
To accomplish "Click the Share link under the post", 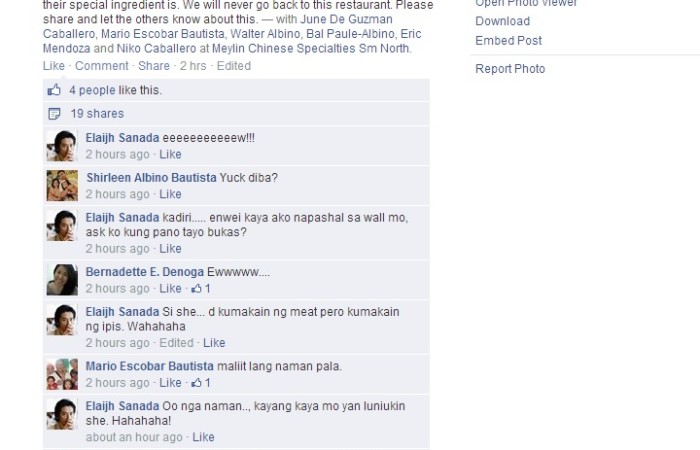I will point(154,66).
